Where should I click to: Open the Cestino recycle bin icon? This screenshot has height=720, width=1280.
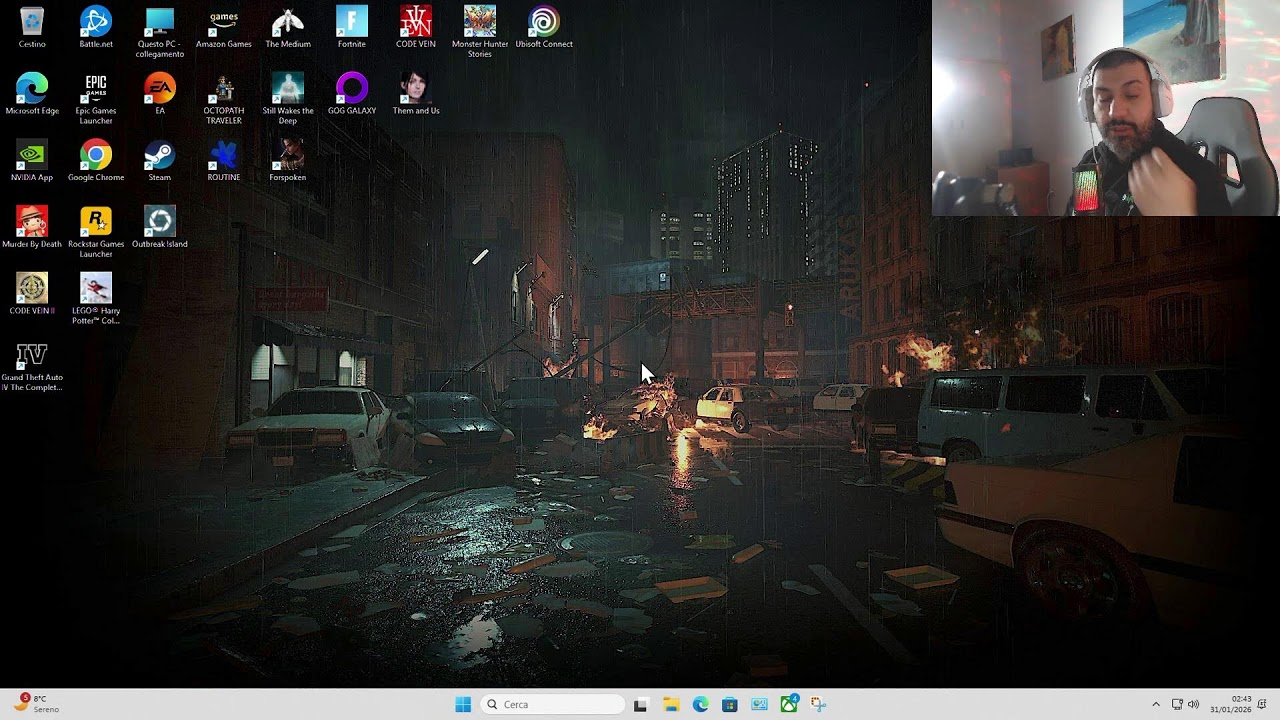[x=32, y=28]
